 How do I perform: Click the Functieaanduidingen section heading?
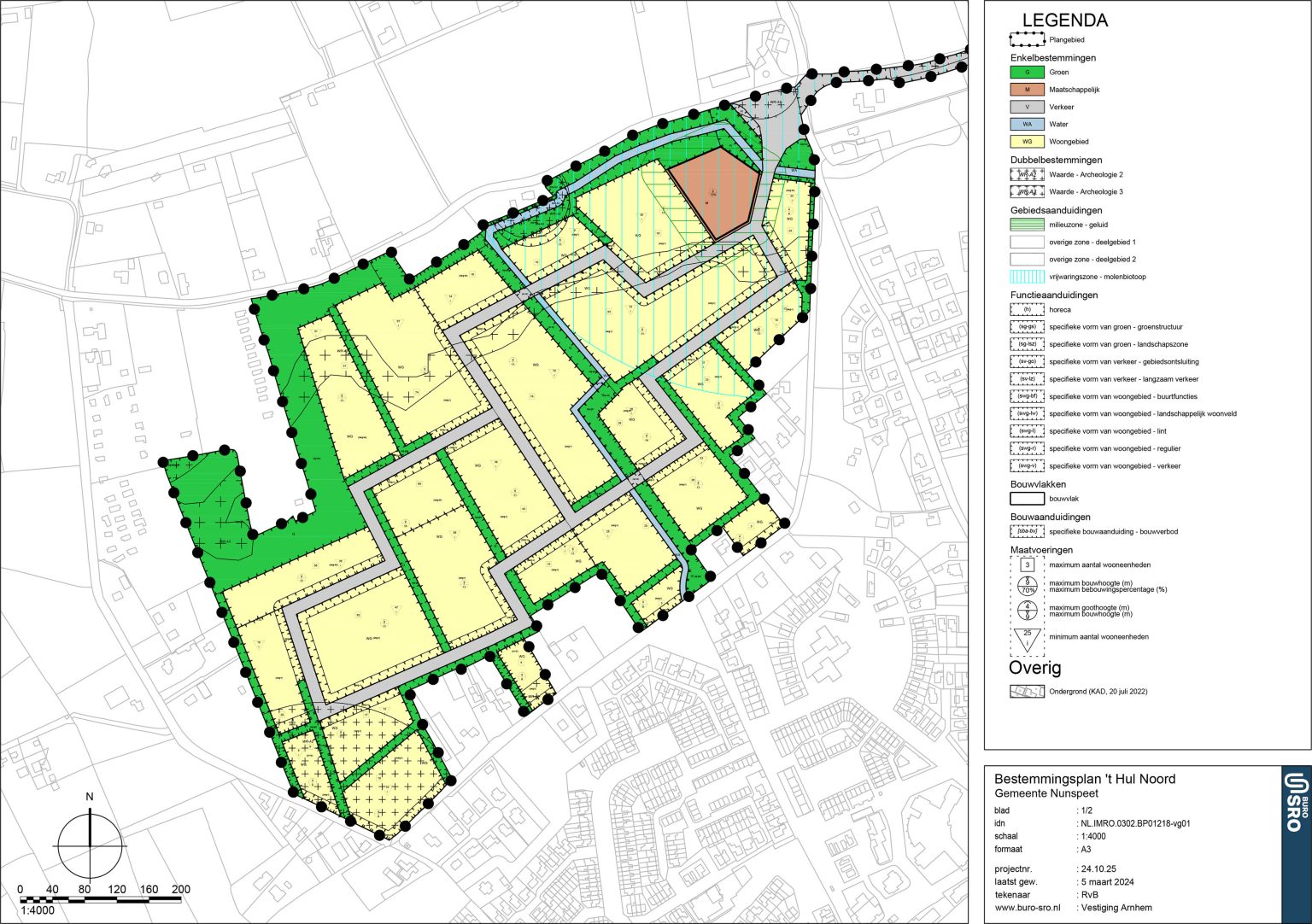1054,295
